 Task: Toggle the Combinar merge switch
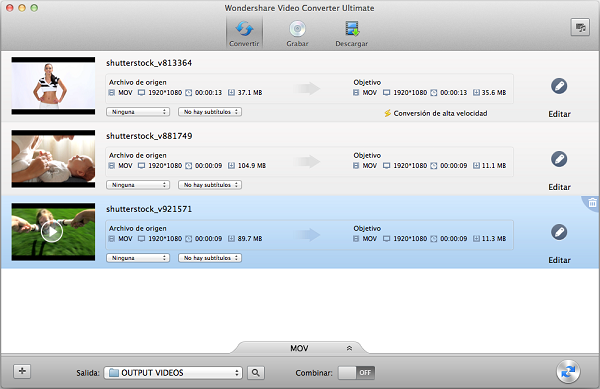[356, 373]
